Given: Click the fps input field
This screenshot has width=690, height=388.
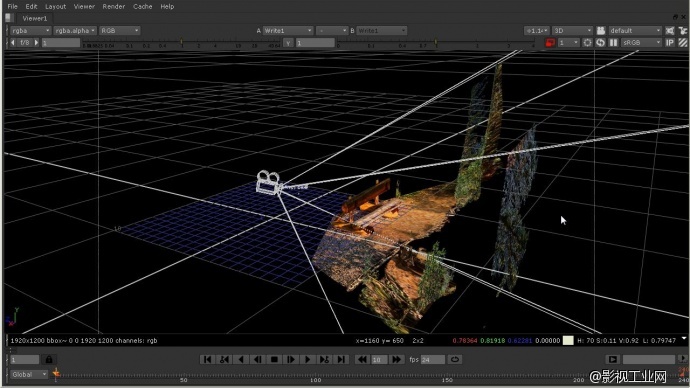Looking at the screenshot, I should point(433,360).
